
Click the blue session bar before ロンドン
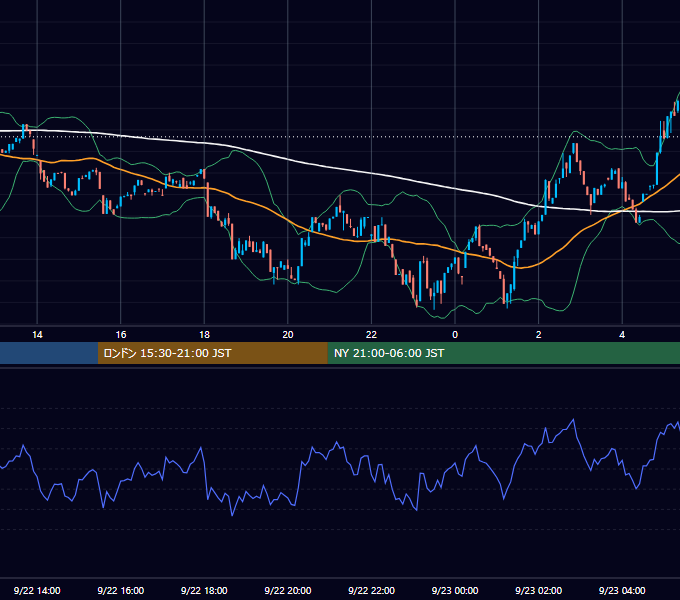49,353
